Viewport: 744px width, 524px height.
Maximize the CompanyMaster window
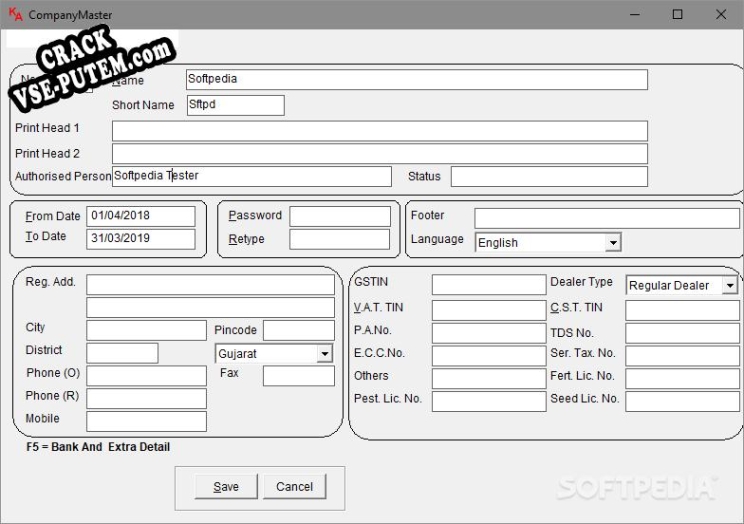678,14
